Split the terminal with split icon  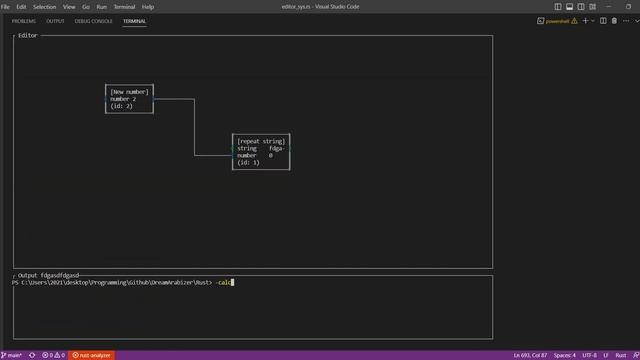pyautogui.click(x=603, y=21)
